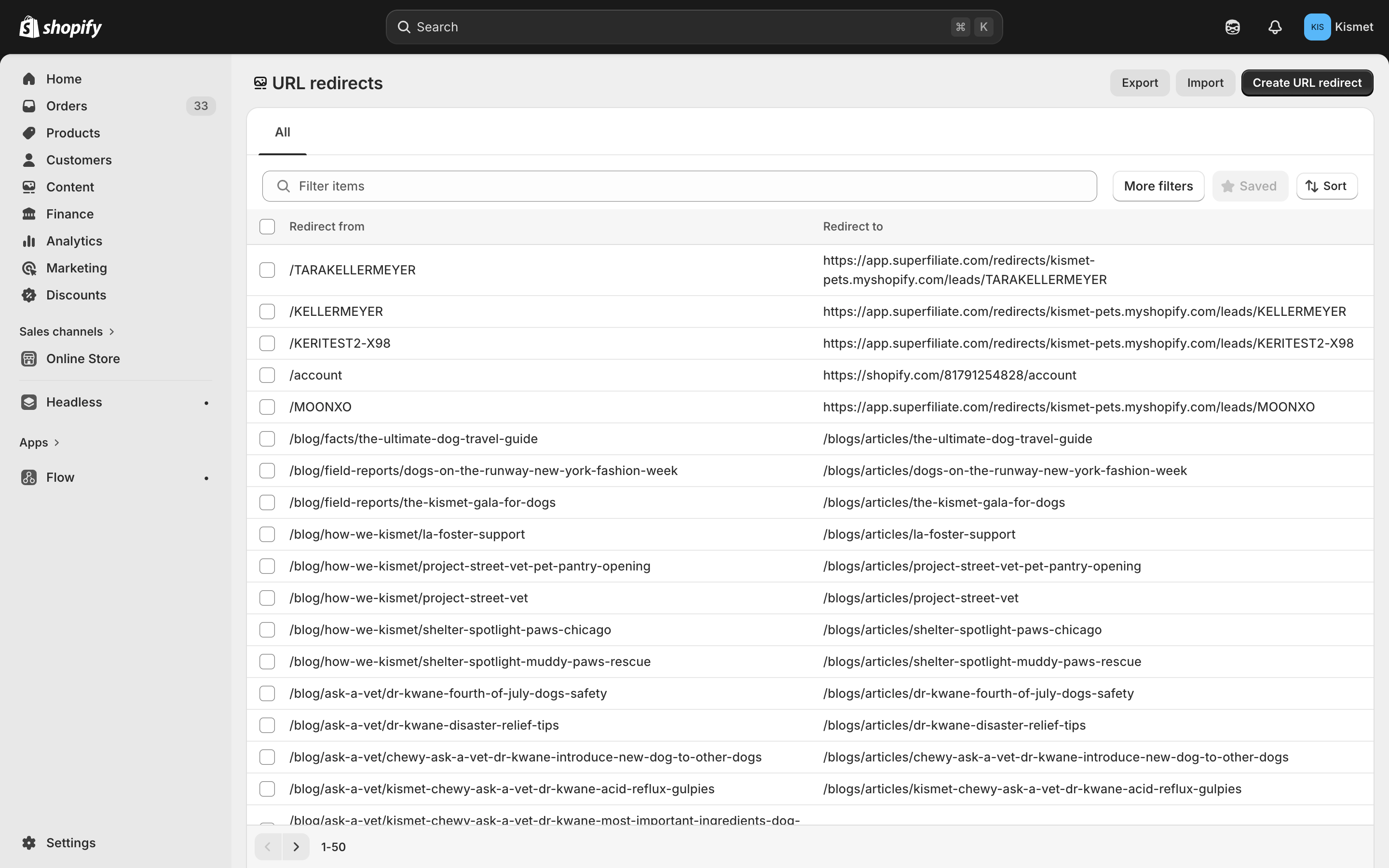1389x868 pixels.
Task: Go to Analytics in sidebar
Action: [74, 241]
